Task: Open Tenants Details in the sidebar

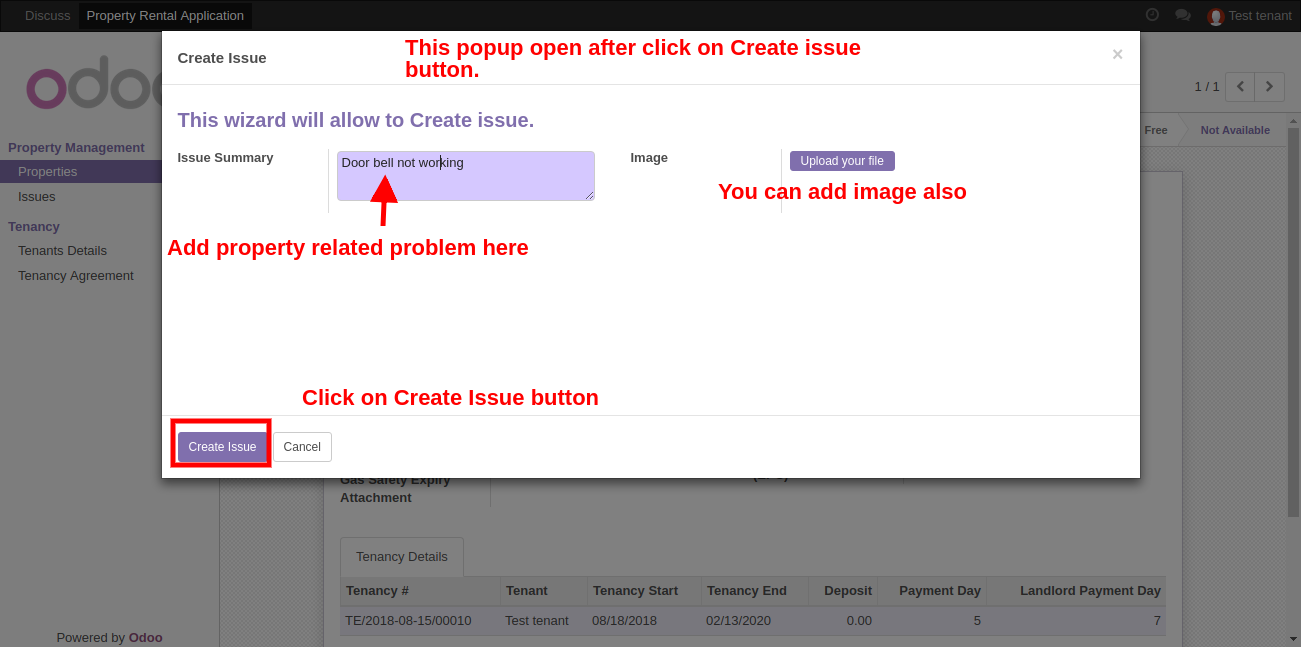Action: coord(62,251)
